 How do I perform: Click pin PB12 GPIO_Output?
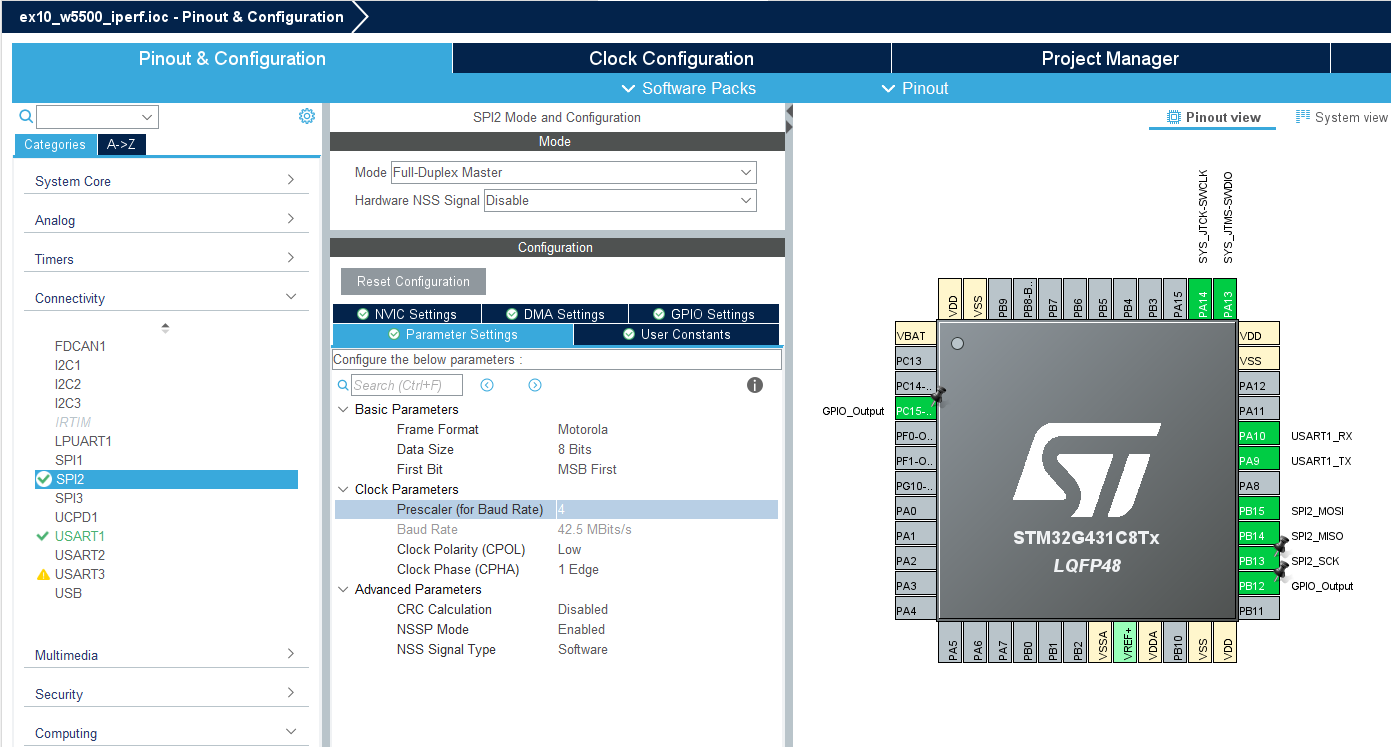(x=1259, y=586)
